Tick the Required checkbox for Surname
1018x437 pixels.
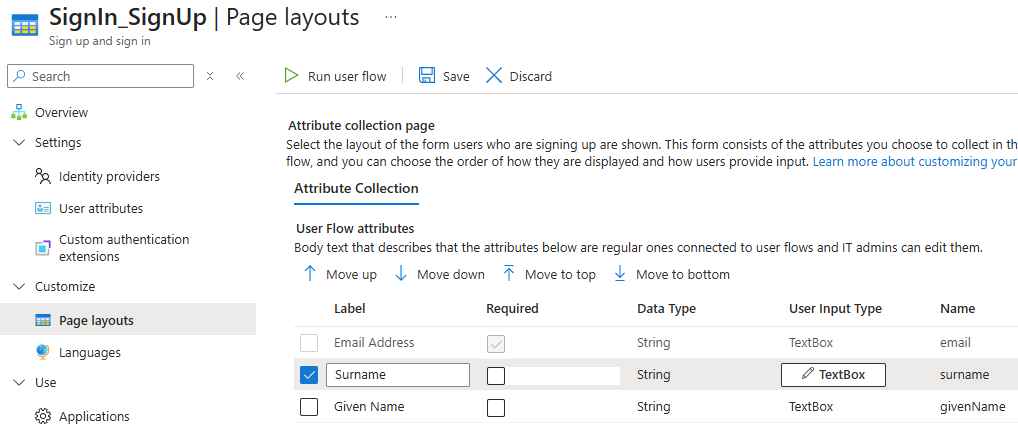click(496, 375)
